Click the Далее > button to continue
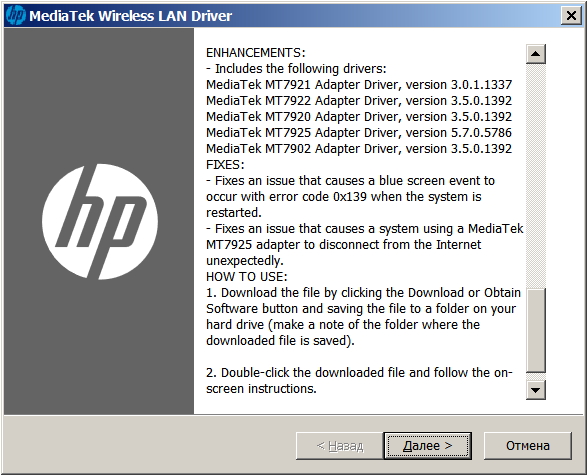This screenshot has height=476, width=588. [x=428, y=446]
